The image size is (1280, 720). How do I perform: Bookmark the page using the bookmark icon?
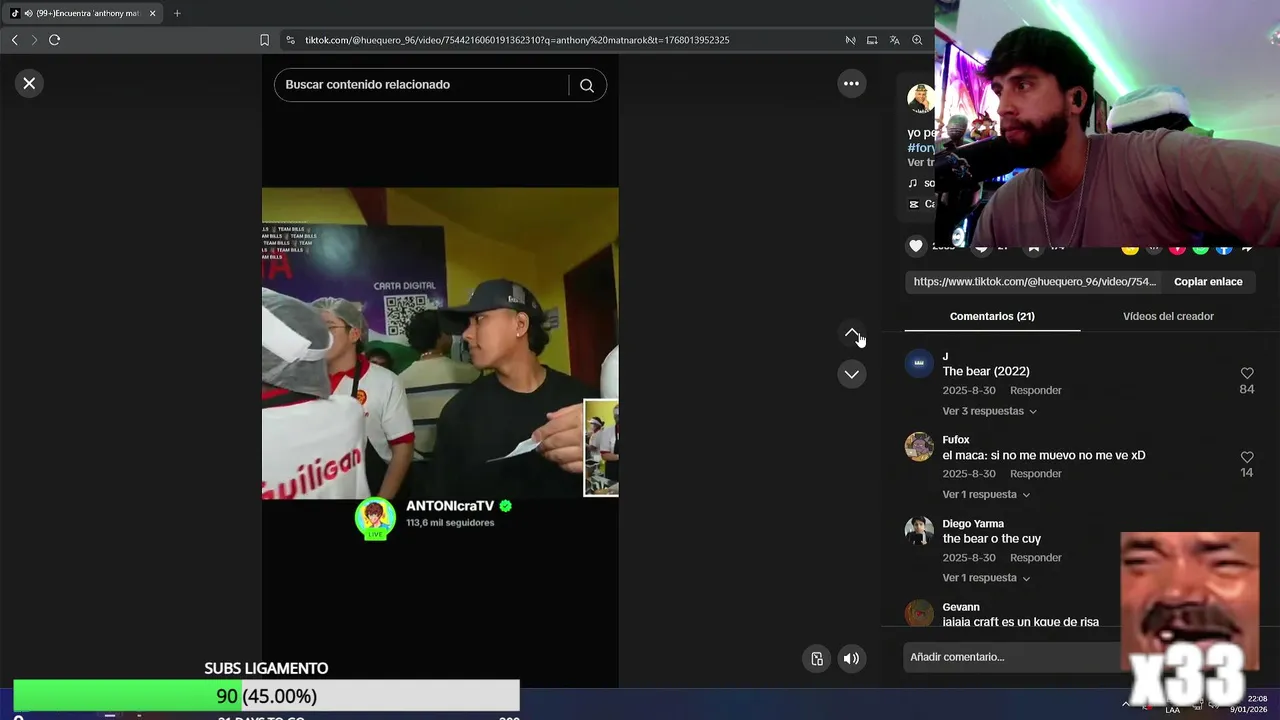point(264,40)
